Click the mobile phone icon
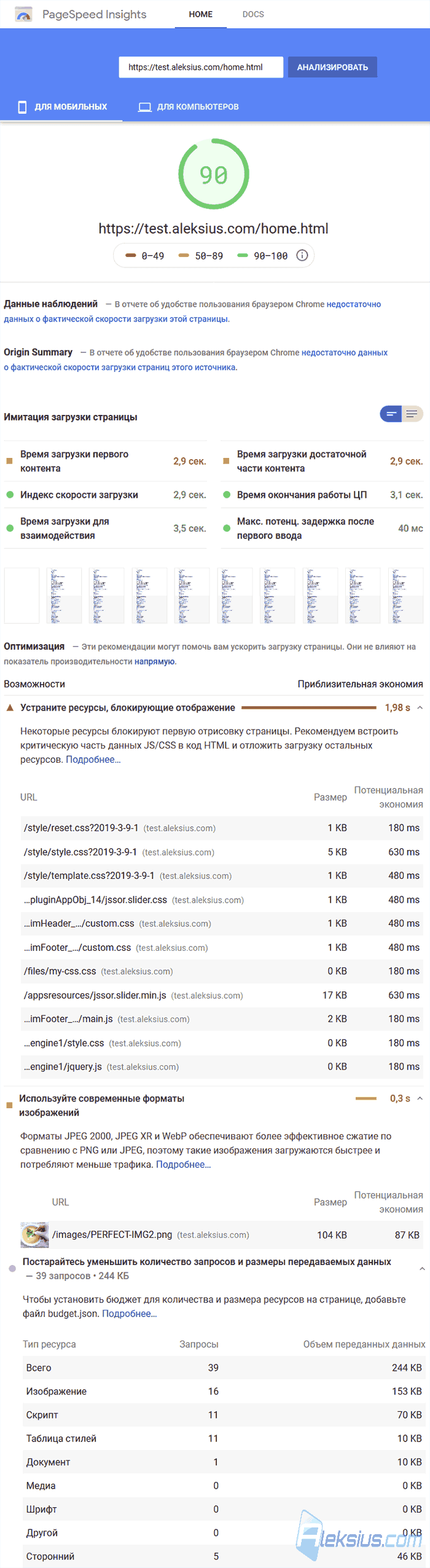The width and height of the screenshot is (430, 1568). (x=23, y=107)
